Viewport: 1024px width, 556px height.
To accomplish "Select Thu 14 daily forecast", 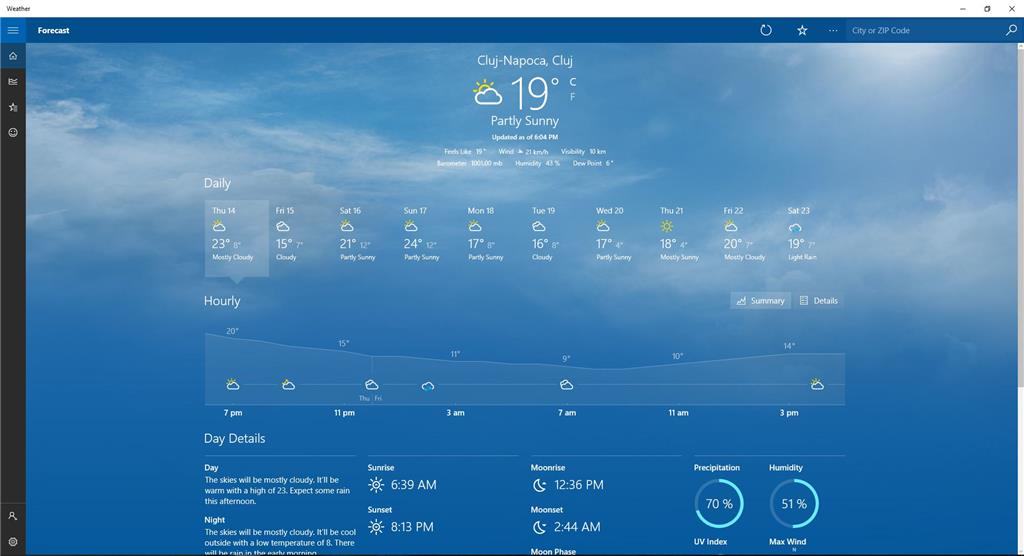I will click(x=236, y=238).
